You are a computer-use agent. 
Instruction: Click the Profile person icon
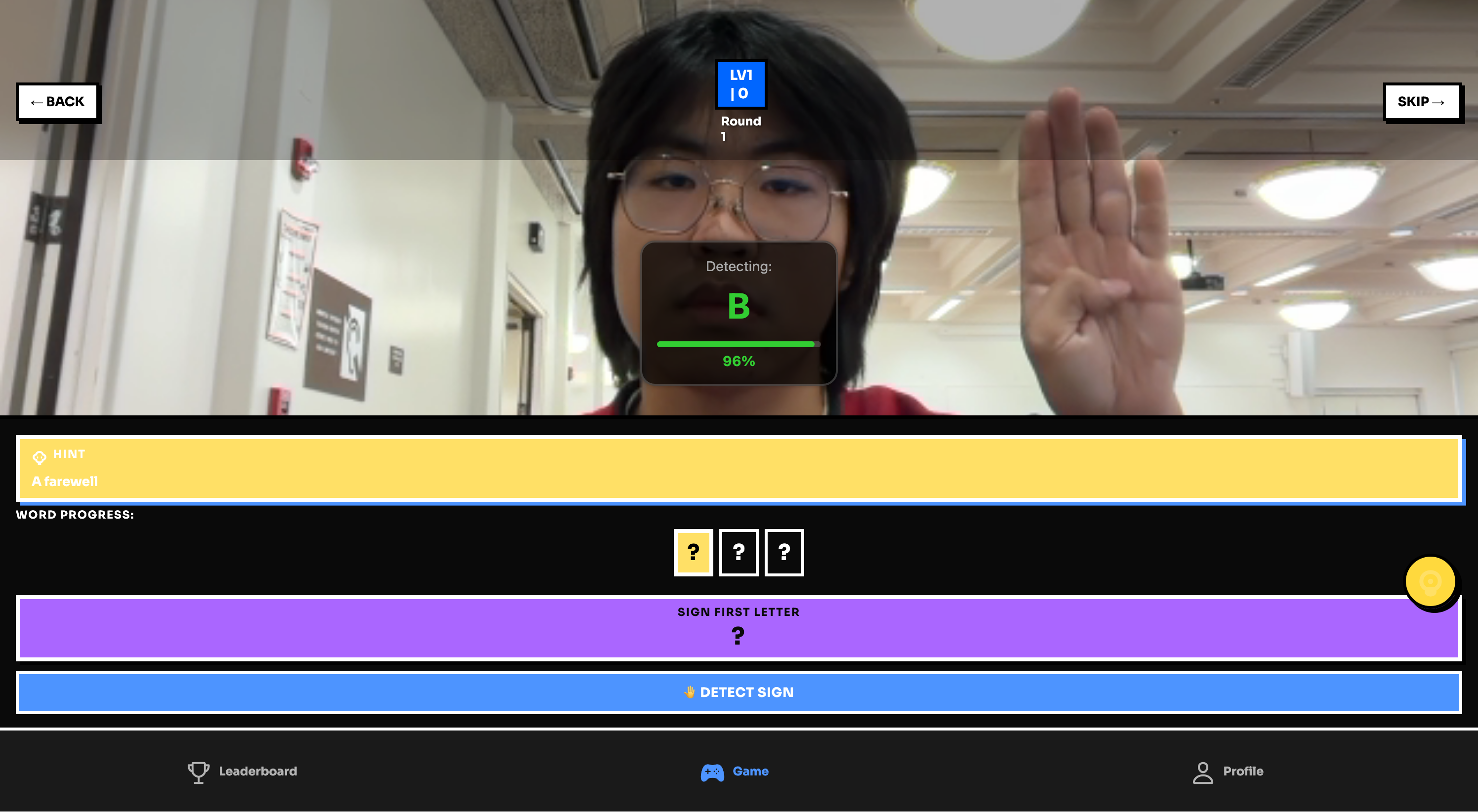click(x=1202, y=772)
